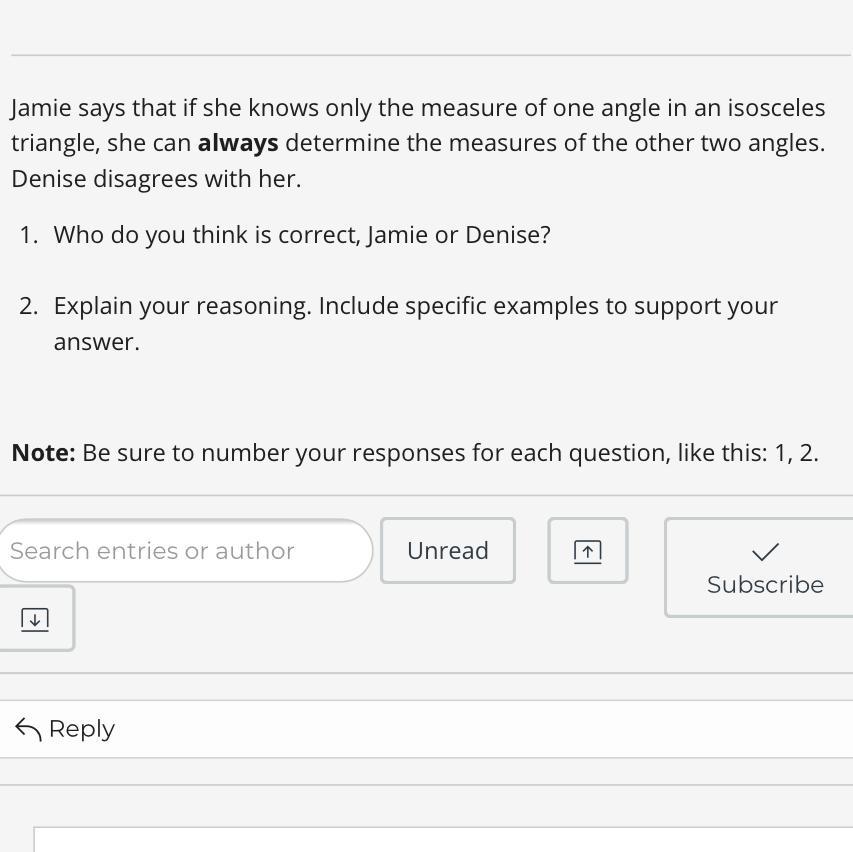Click the word "answer." in question 2

pos(96,342)
